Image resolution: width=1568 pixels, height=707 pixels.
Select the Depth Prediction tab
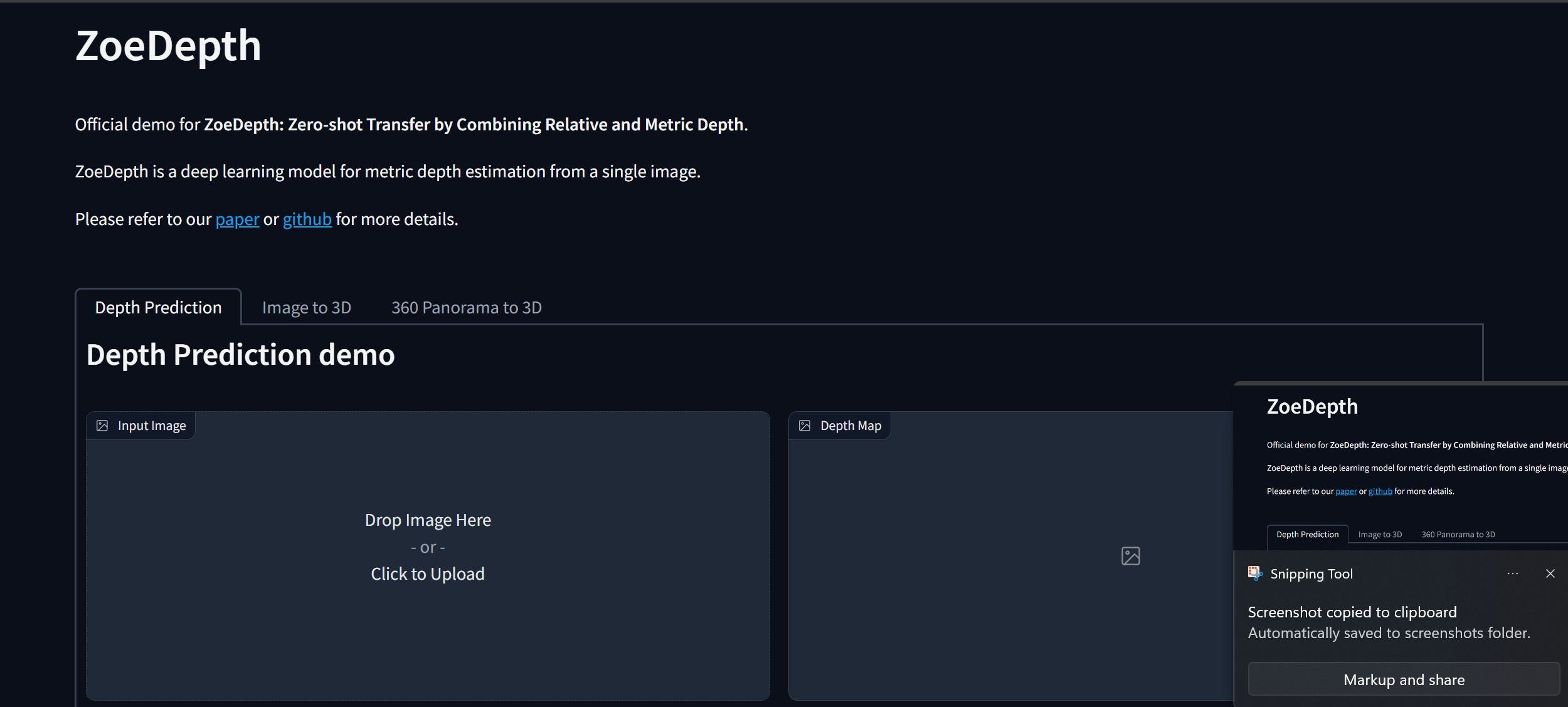click(x=158, y=307)
